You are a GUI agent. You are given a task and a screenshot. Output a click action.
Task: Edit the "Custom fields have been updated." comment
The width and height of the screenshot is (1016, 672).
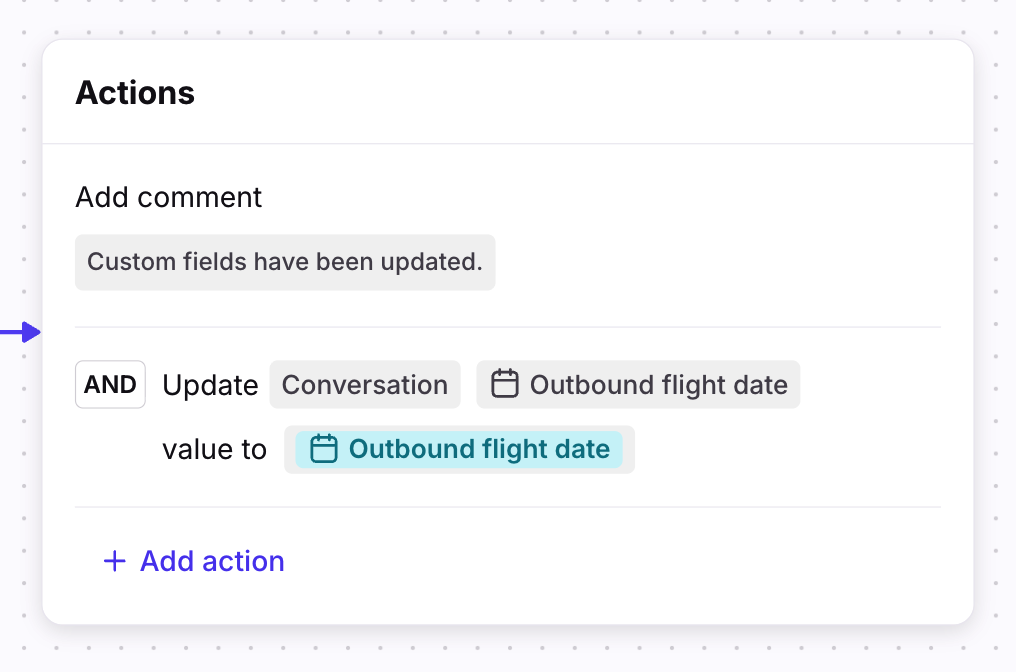(285, 262)
